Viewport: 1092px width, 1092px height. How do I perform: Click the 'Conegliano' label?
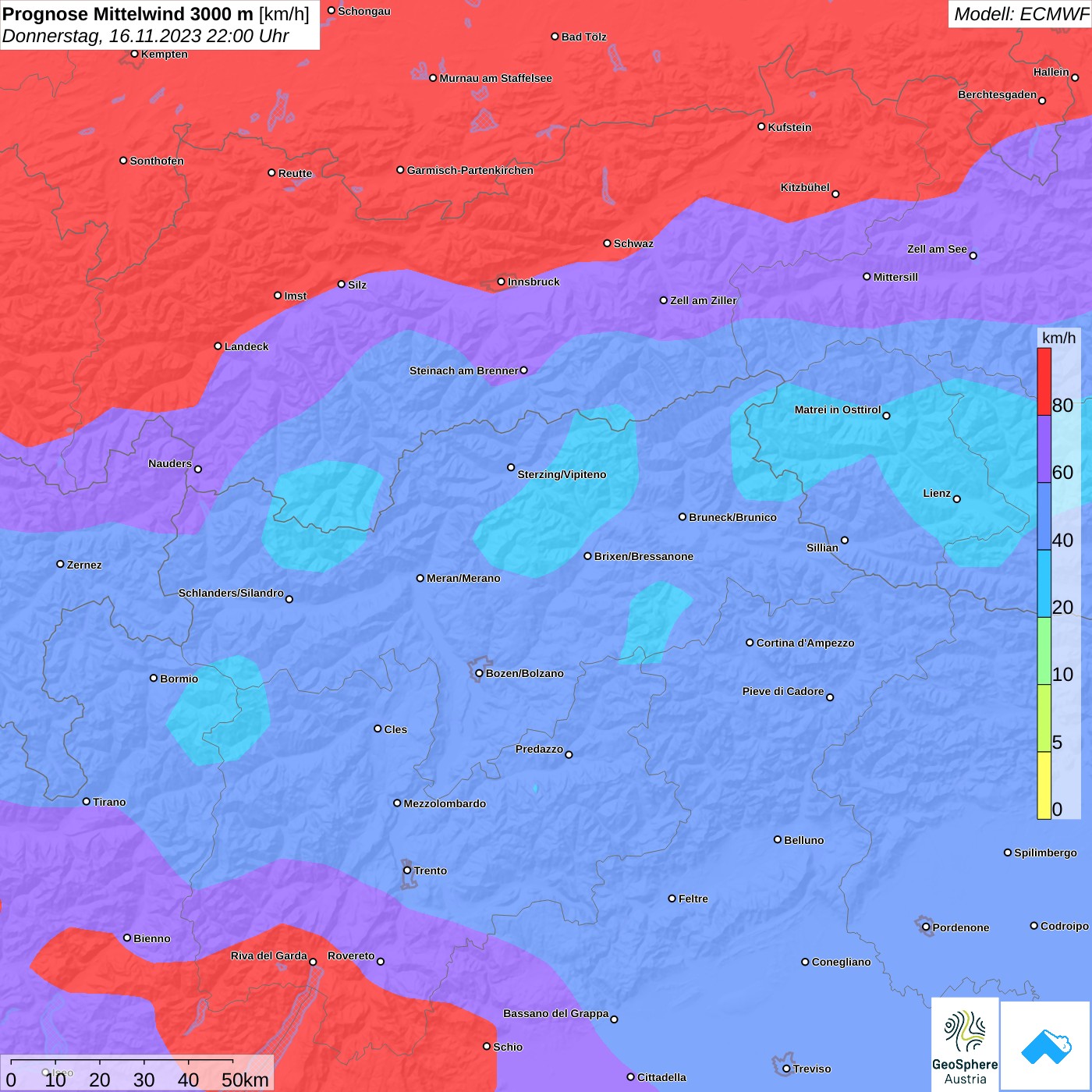(842, 962)
